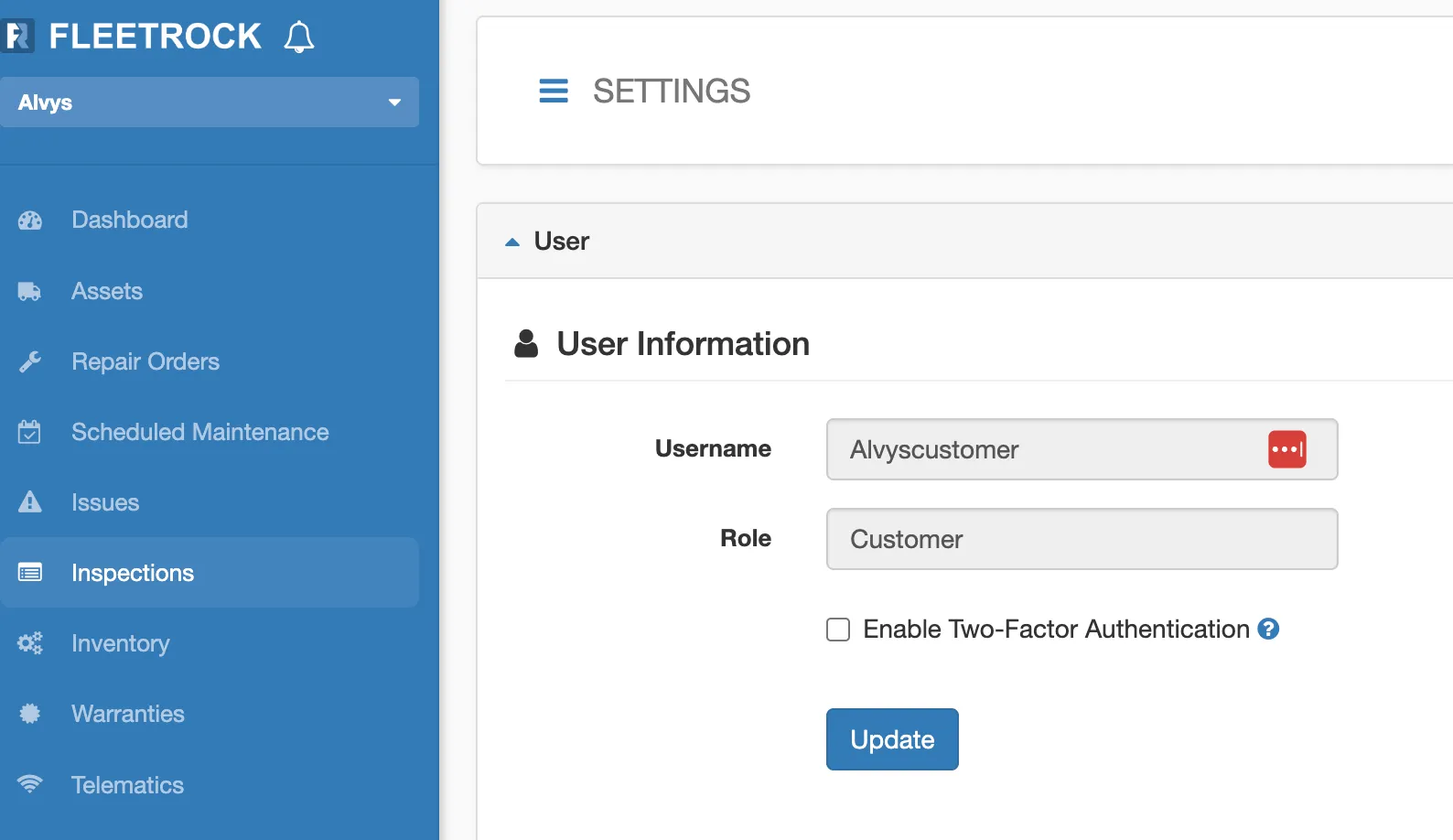Open Assets from the sidebar

click(107, 292)
